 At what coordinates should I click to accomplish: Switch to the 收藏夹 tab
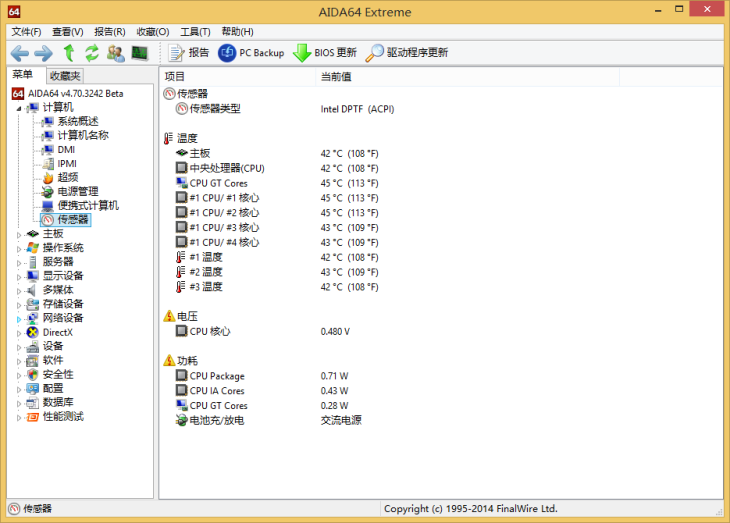[x=65, y=75]
